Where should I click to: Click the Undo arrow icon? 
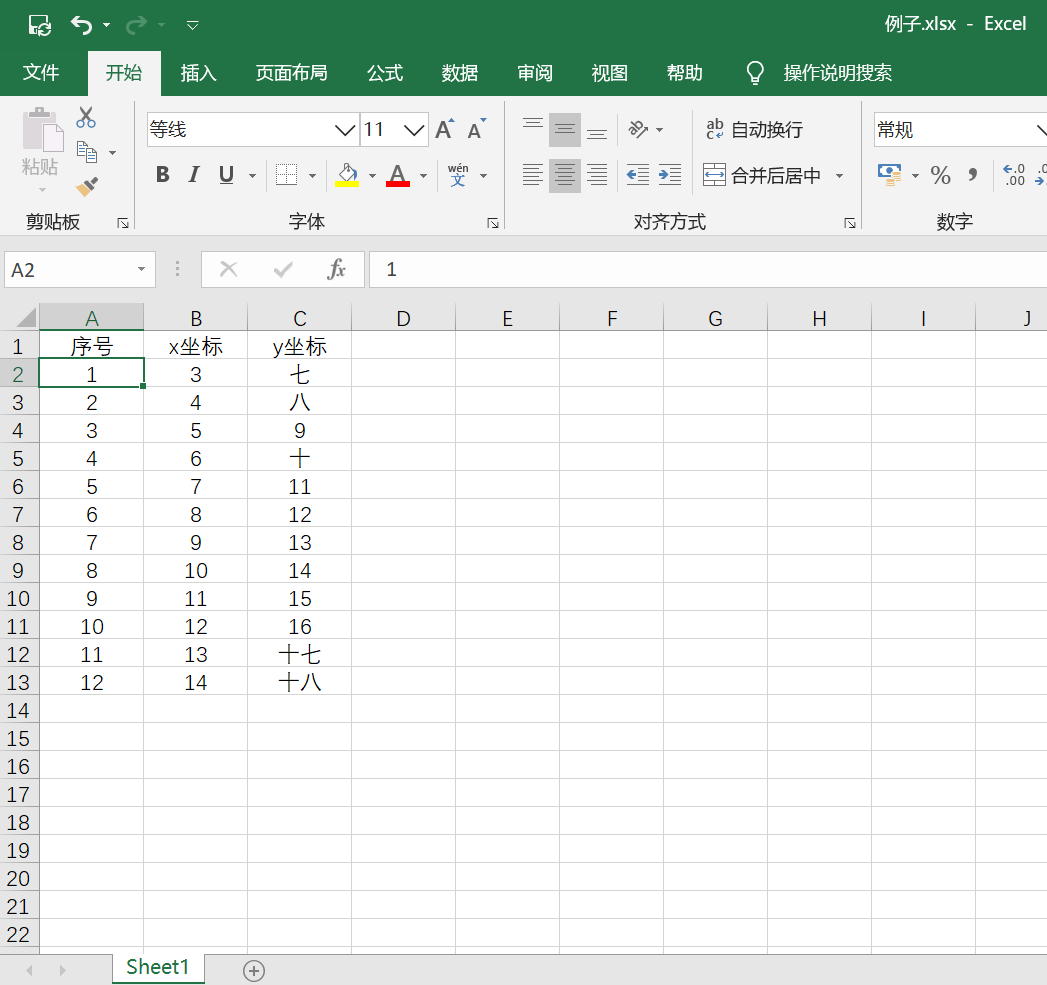(81, 25)
